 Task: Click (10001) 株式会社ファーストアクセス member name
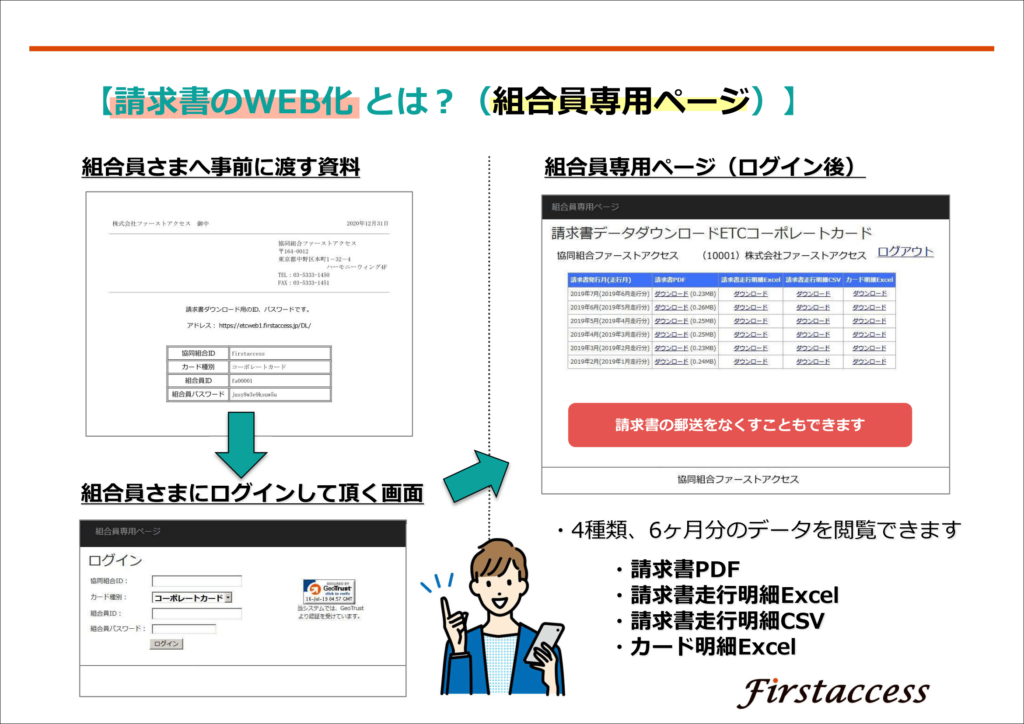click(784, 255)
